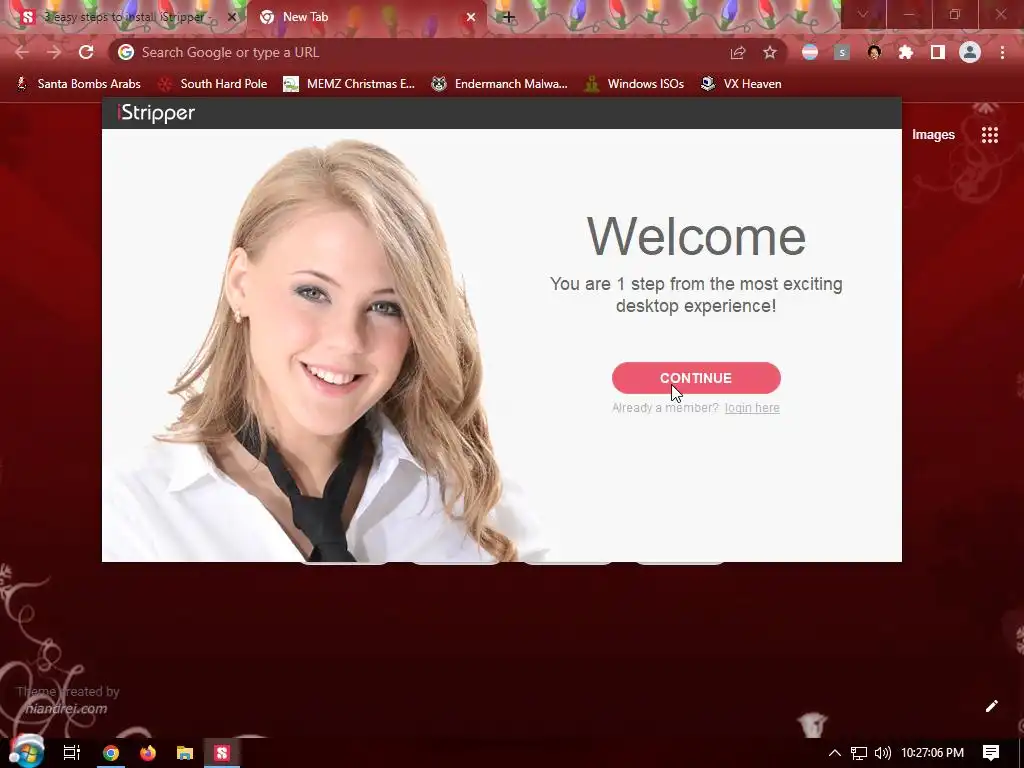Select the iStripper taskbar icon

pos(222,752)
